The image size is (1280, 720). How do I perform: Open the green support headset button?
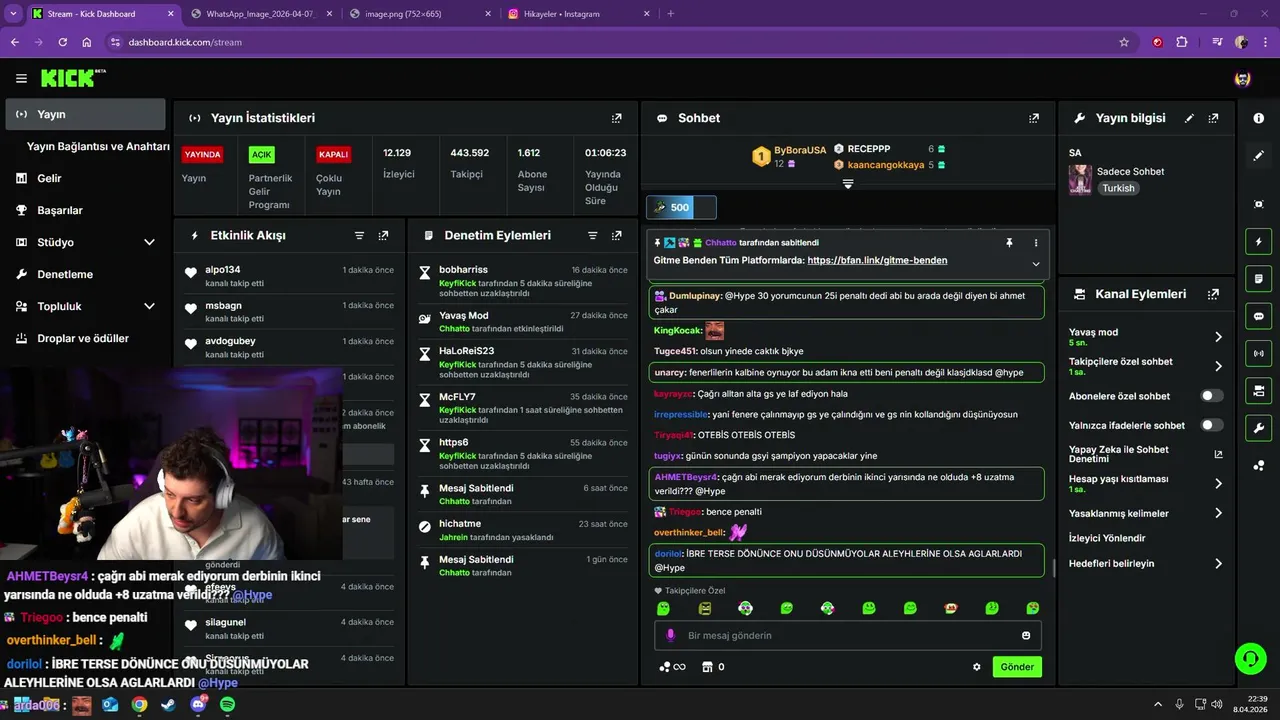click(1250, 658)
